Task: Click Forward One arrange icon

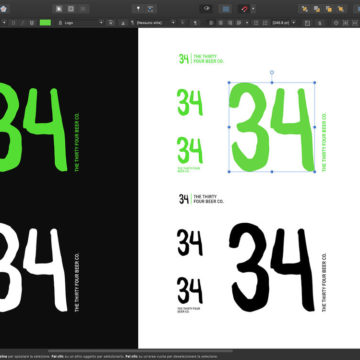Action: [329, 9]
